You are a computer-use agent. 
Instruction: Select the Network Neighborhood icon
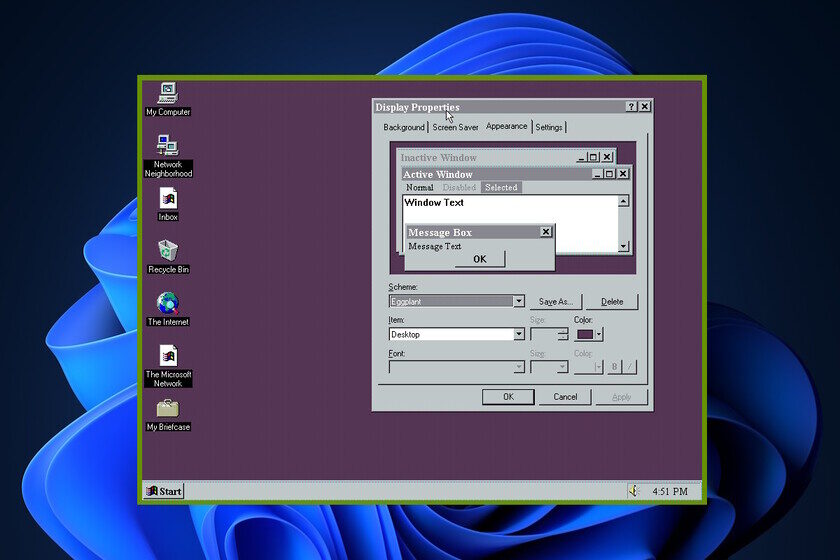click(x=168, y=156)
